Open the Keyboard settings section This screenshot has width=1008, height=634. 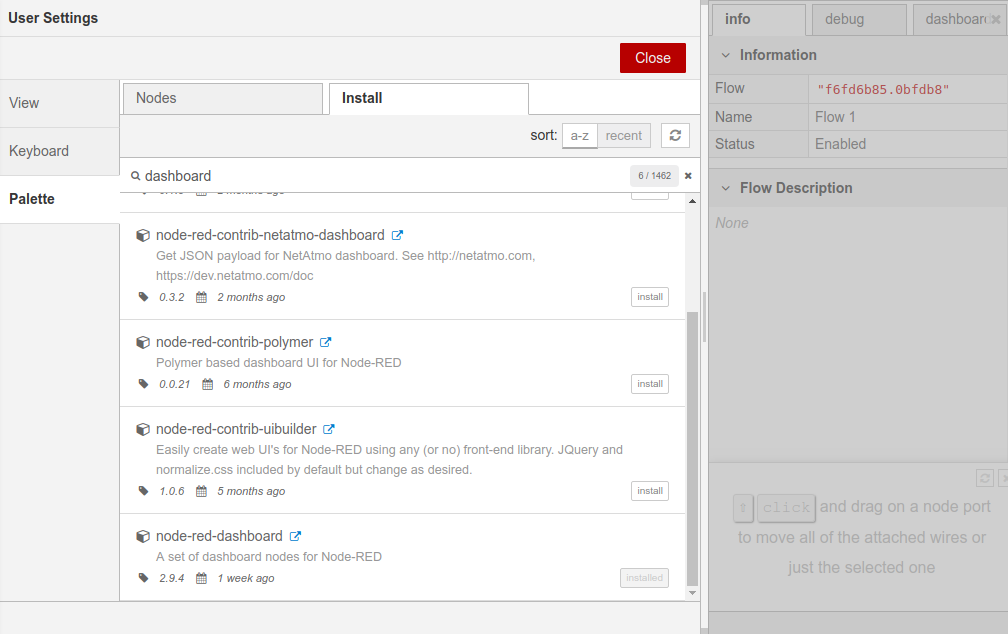[x=60, y=151]
